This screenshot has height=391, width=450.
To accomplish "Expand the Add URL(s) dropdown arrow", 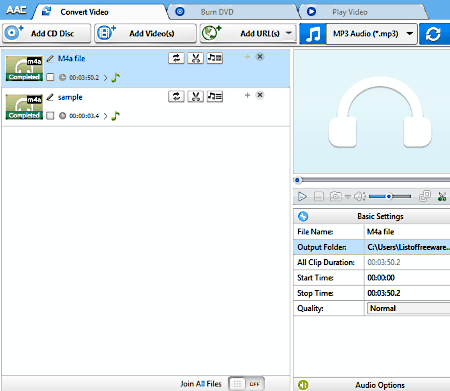I will 289,33.
